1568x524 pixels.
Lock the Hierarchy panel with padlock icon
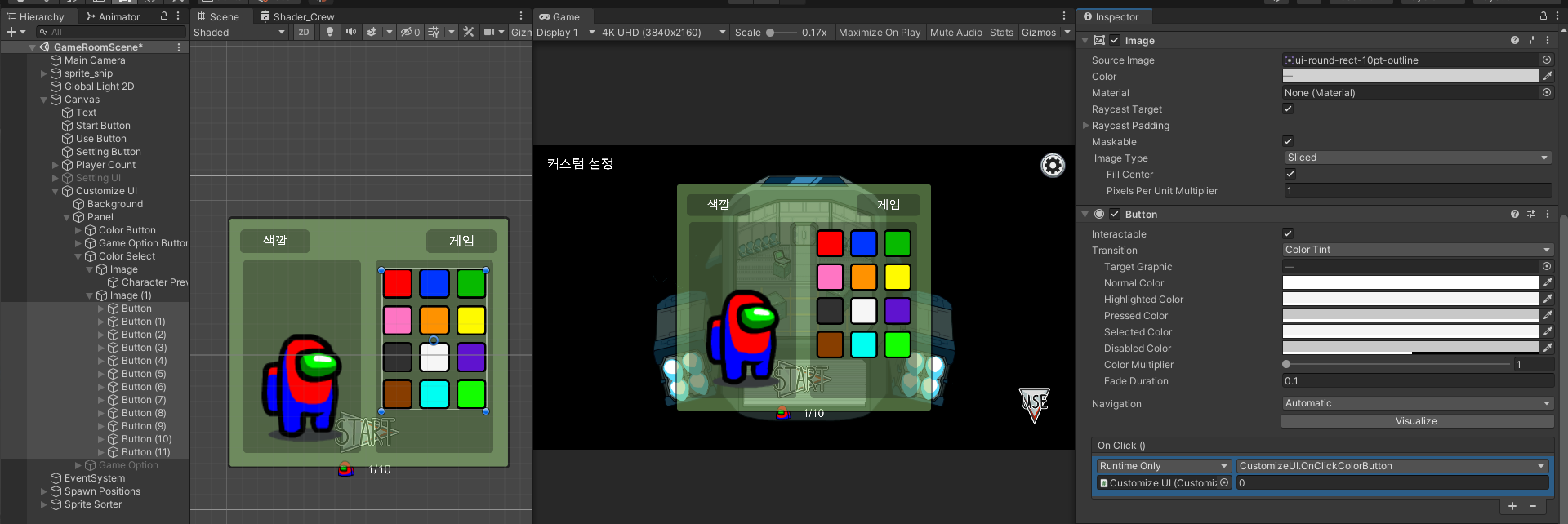[x=164, y=16]
